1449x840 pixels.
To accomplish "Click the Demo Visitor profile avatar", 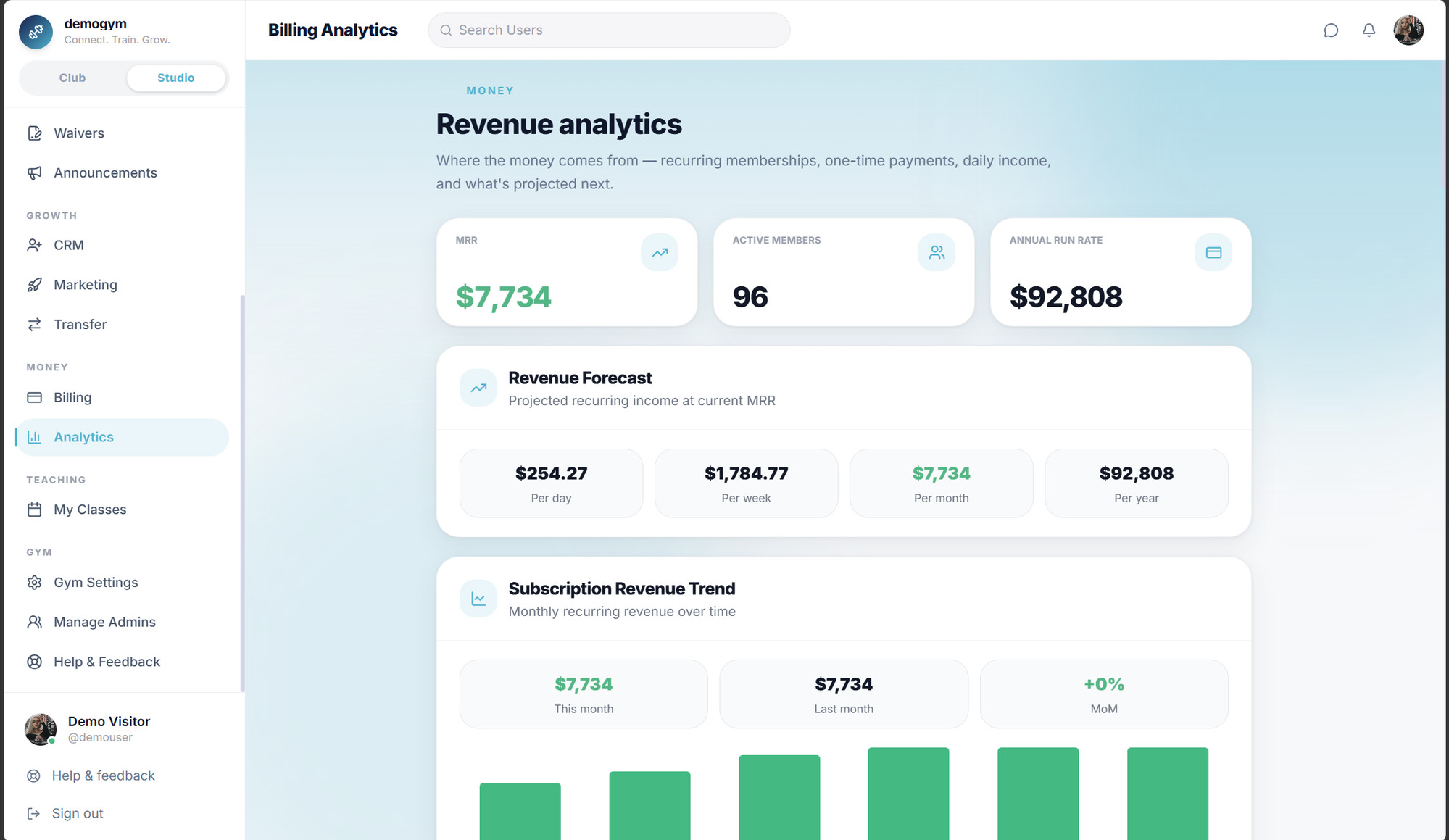I will click(41, 729).
